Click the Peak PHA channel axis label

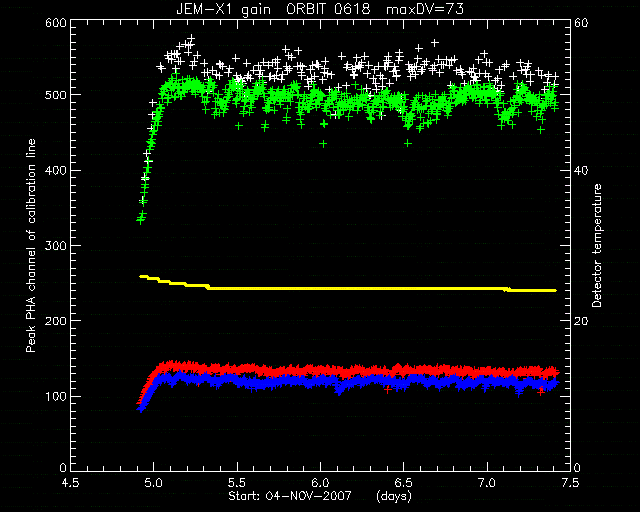click(31, 246)
